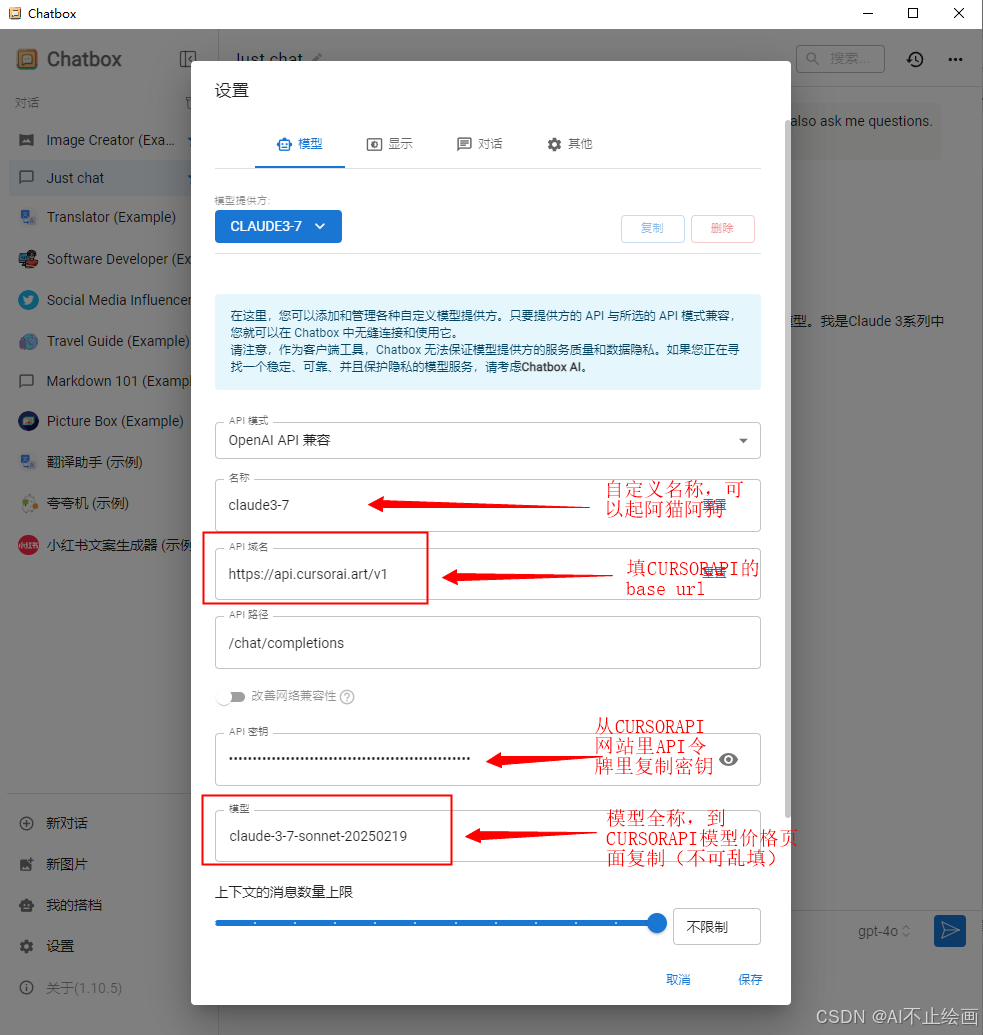Select the Just chat conversation
The width and height of the screenshot is (983, 1035).
tap(100, 178)
